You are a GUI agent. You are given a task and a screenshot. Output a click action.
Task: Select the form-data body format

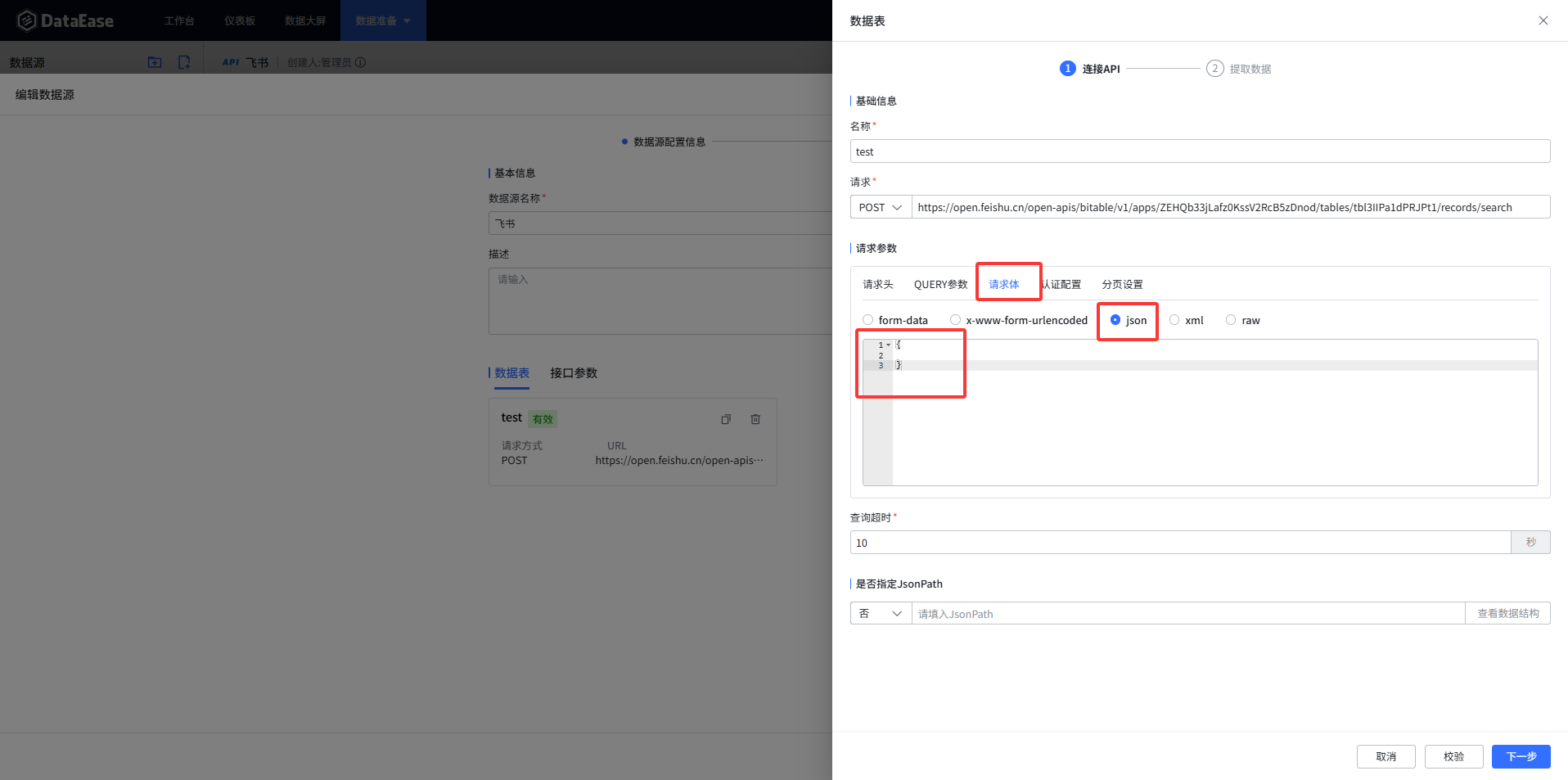point(867,320)
